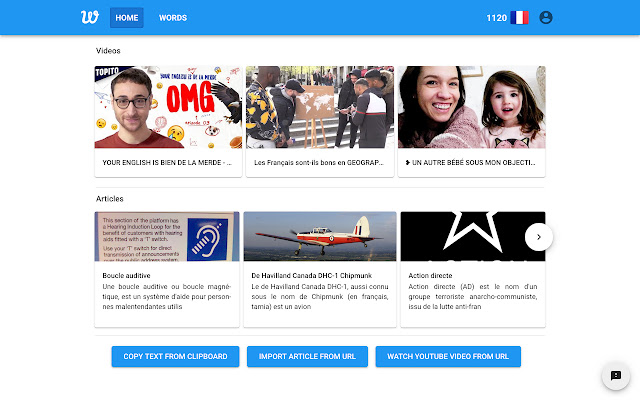Image resolution: width=640 pixels, height=400 pixels.
Task: Click the Articles section heading
Action: 109,199
